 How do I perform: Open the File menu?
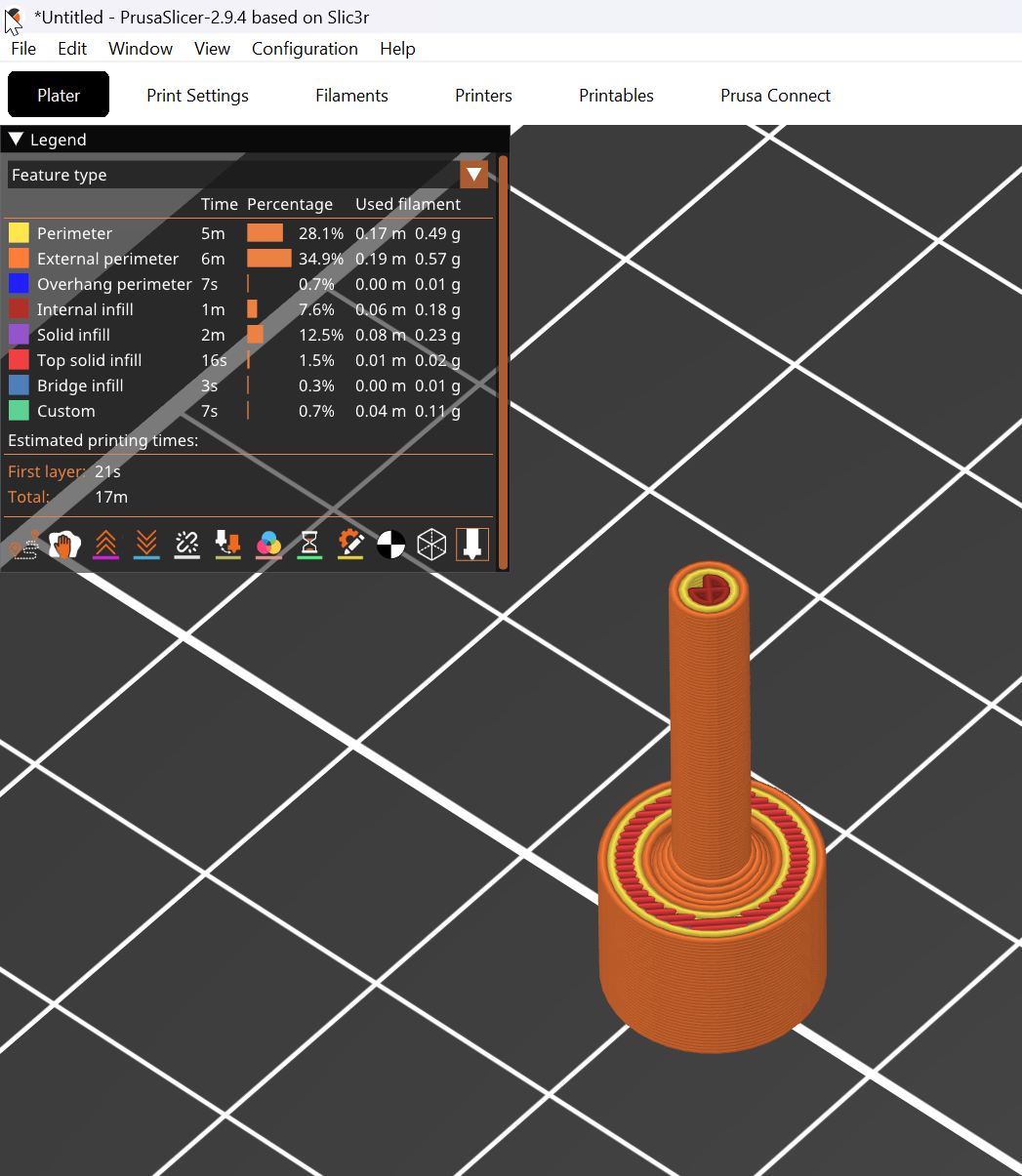pos(23,49)
